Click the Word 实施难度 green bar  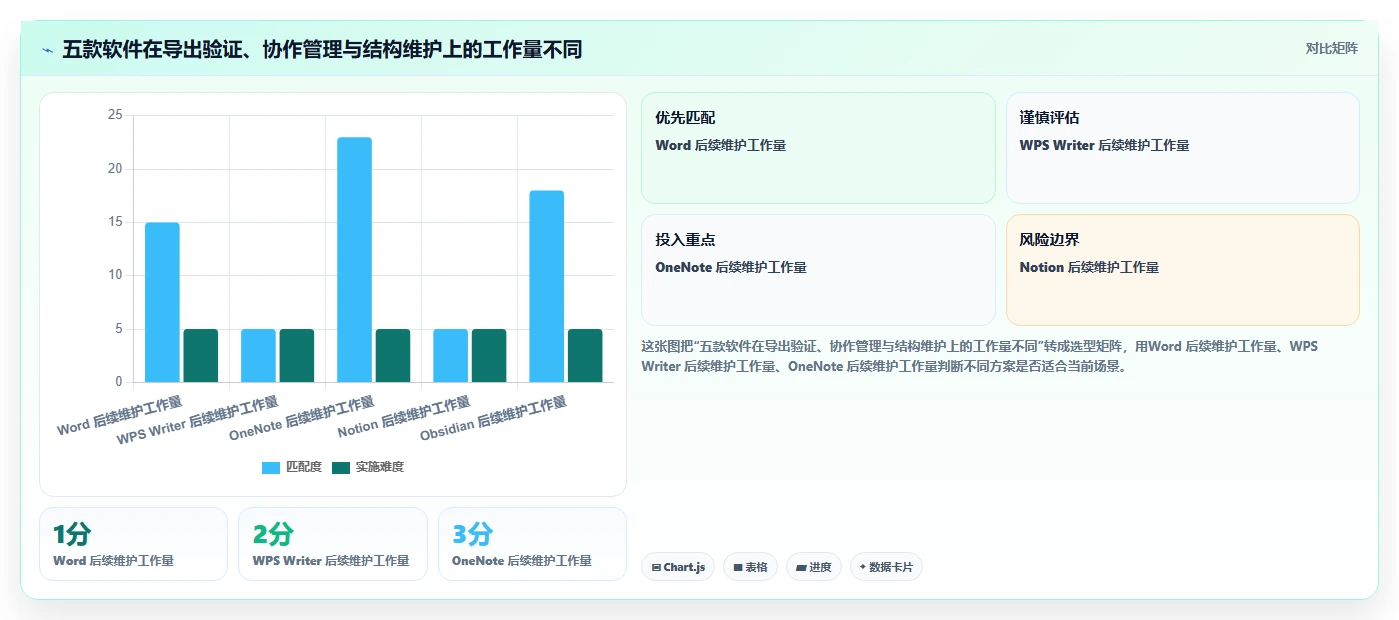coord(200,355)
